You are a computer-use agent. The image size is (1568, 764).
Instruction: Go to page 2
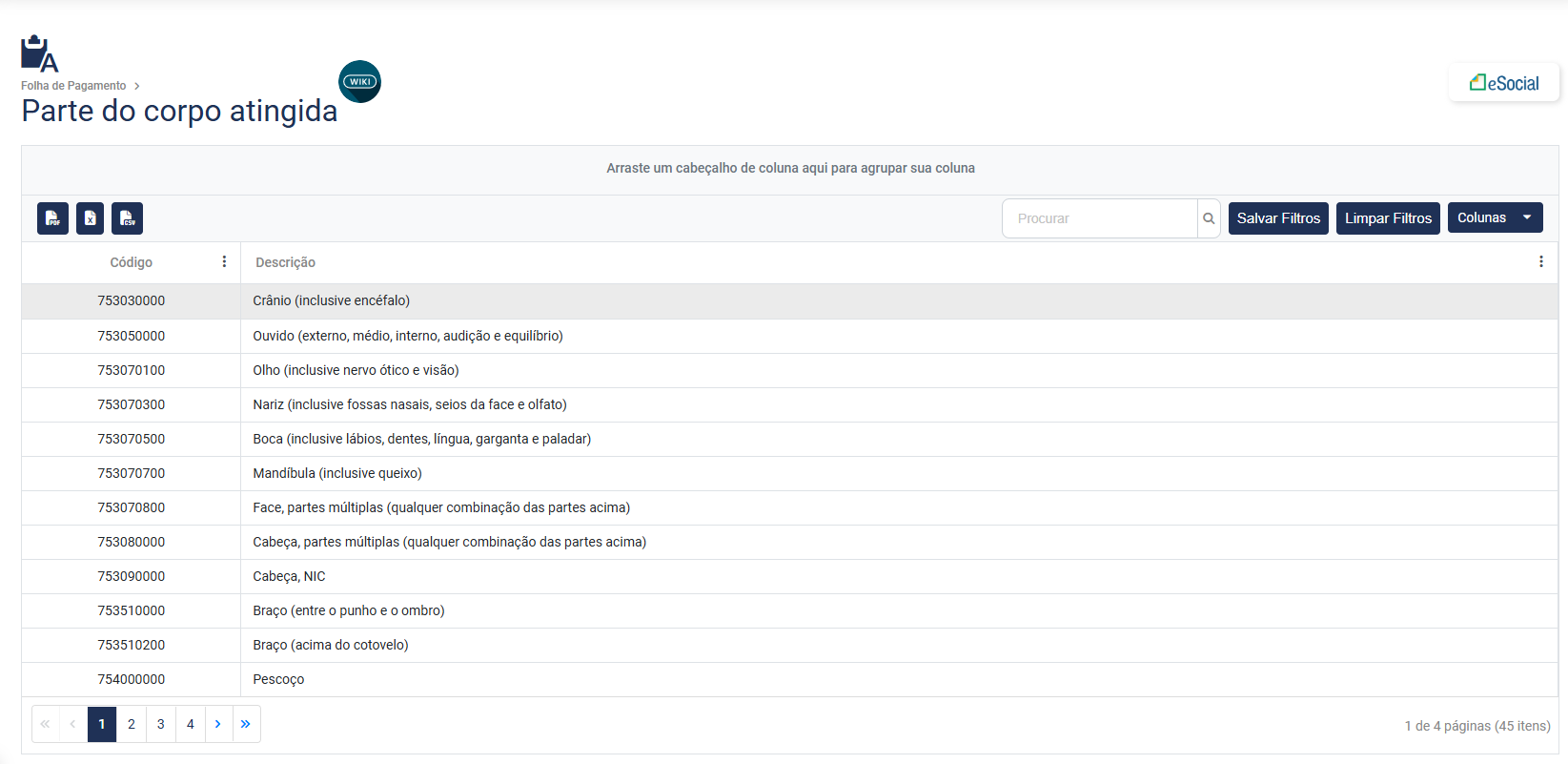click(x=132, y=724)
